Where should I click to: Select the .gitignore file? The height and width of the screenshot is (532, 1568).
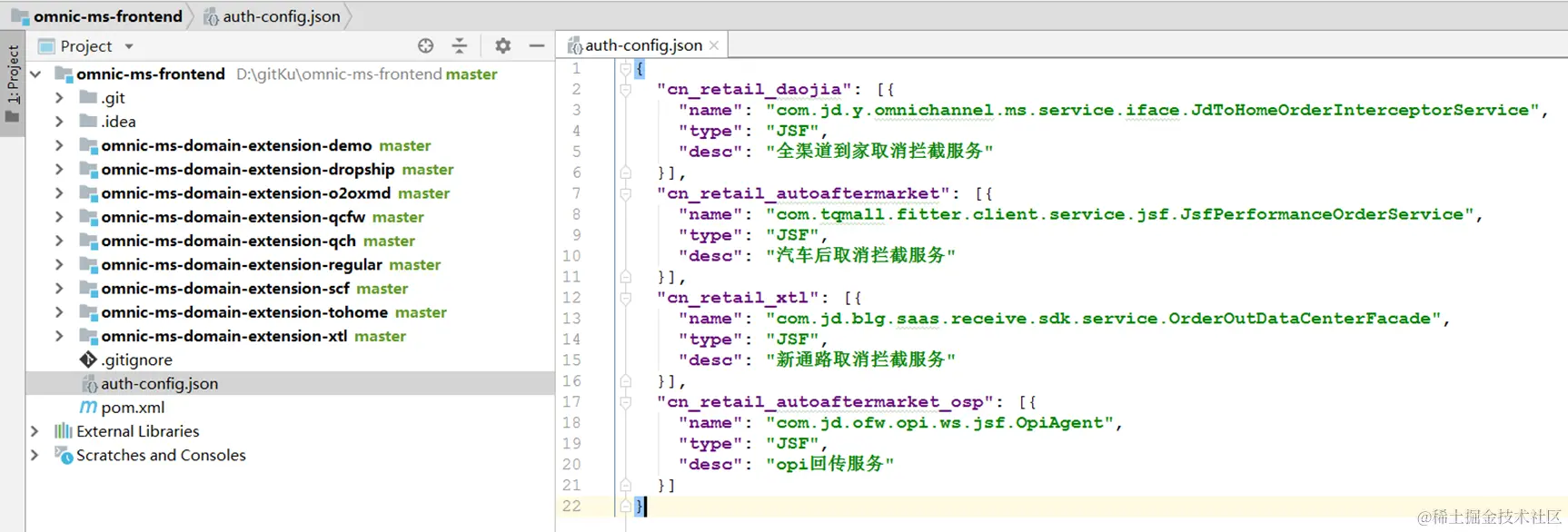click(136, 360)
